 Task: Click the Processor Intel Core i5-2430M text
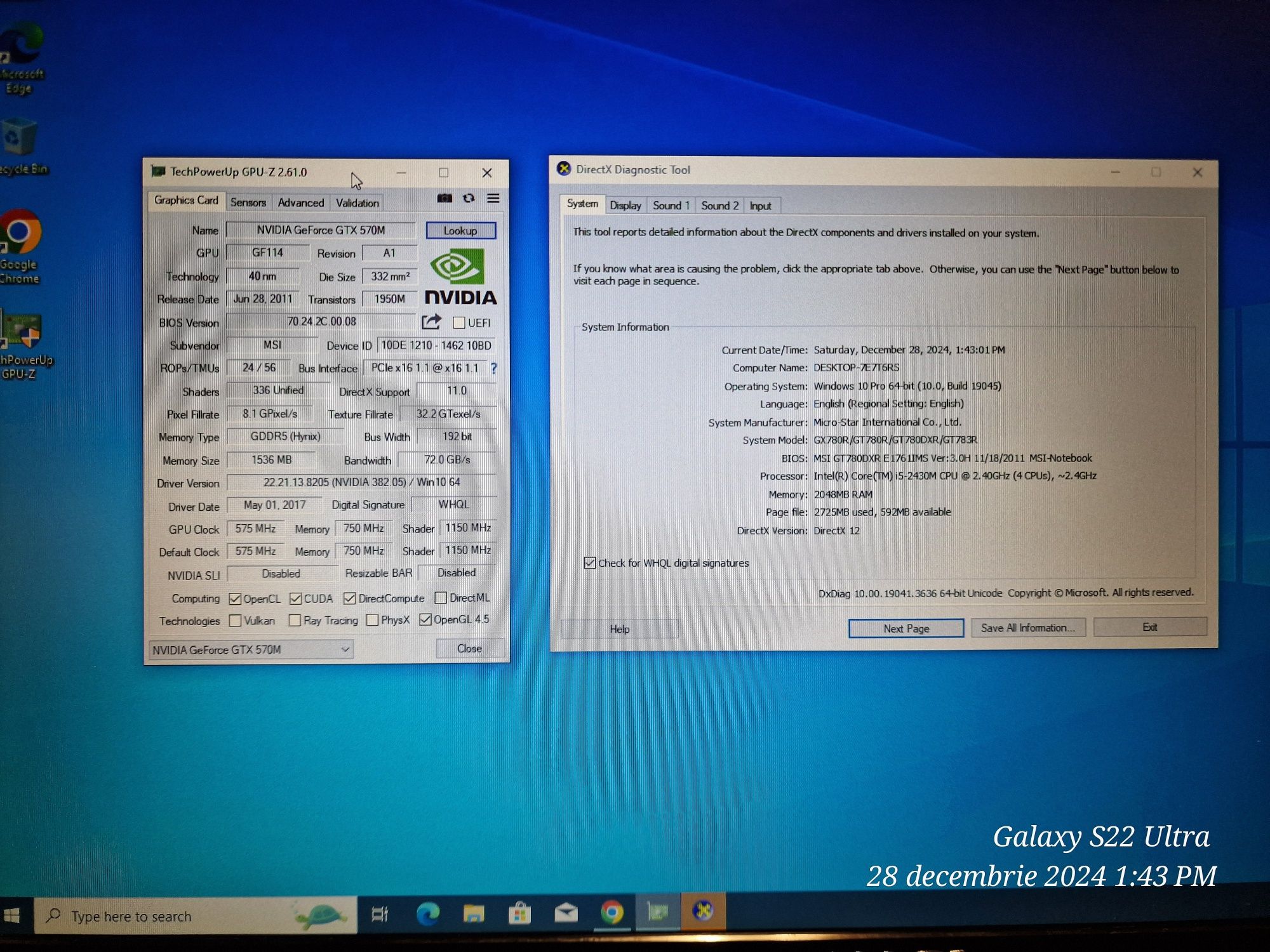955,476
